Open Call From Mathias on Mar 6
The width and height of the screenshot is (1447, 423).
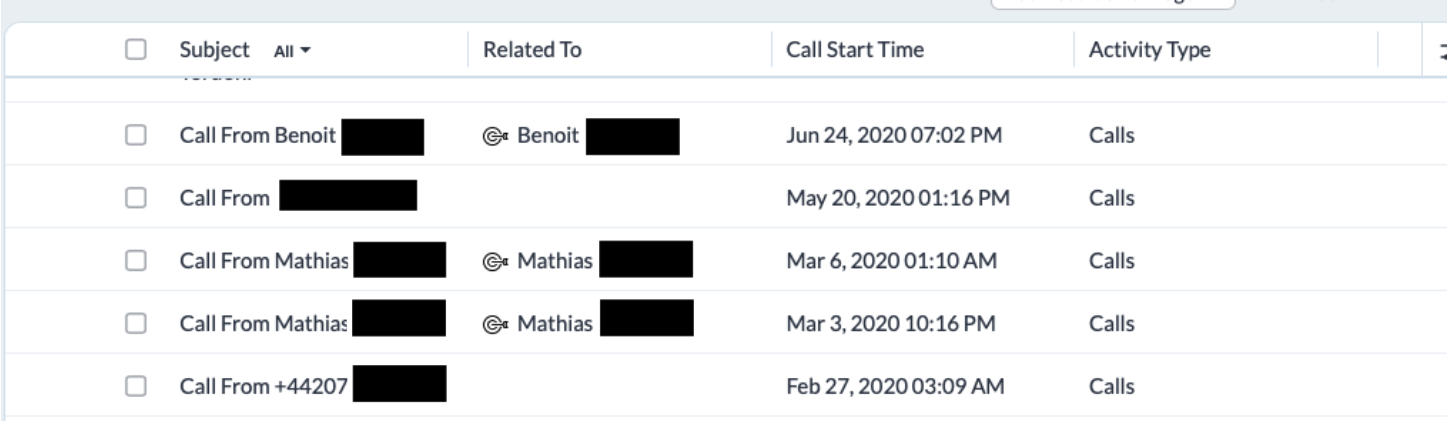click(x=263, y=262)
